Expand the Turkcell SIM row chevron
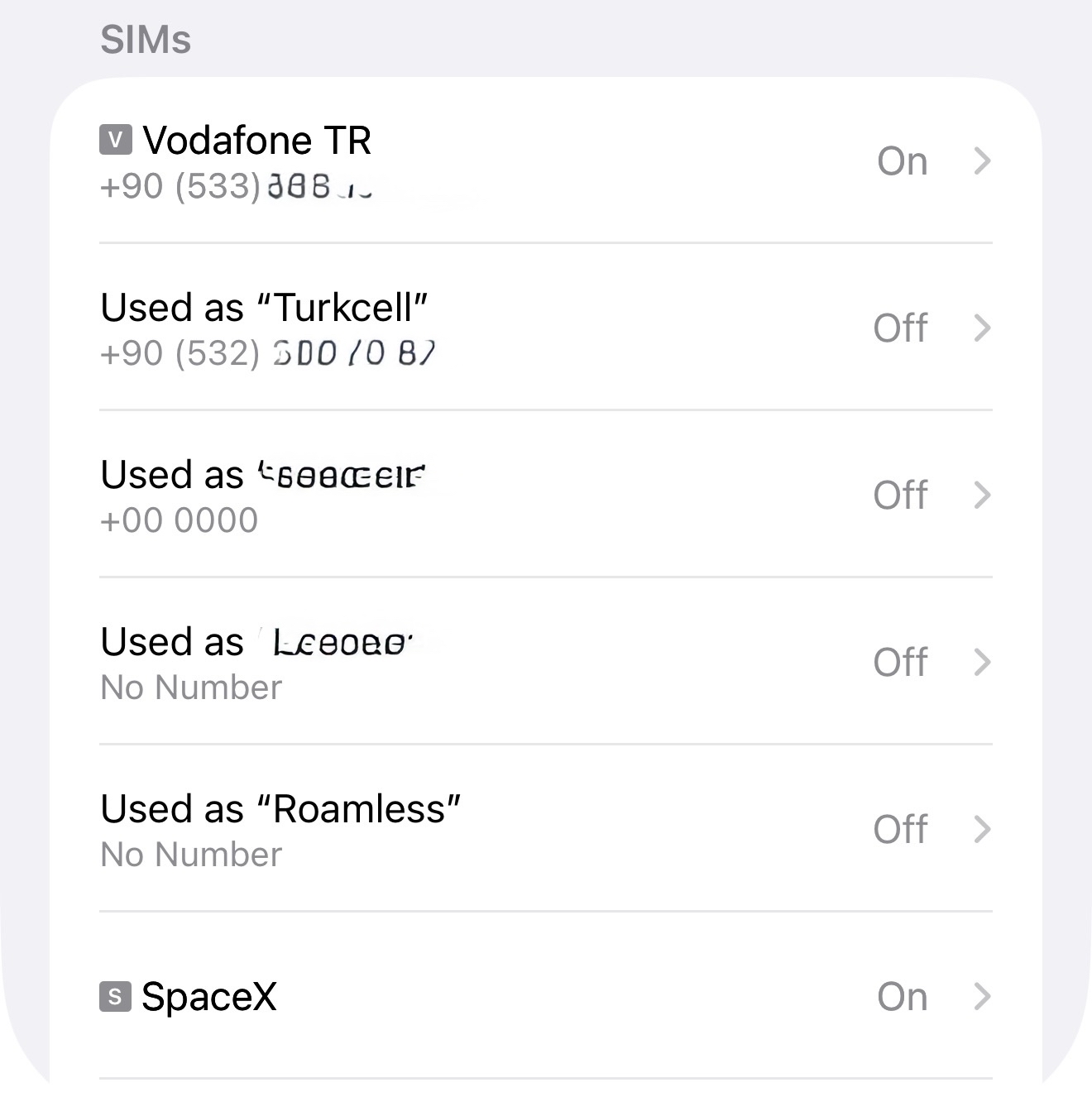Viewport: 1092px width, 1097px height. click(982, 328)
